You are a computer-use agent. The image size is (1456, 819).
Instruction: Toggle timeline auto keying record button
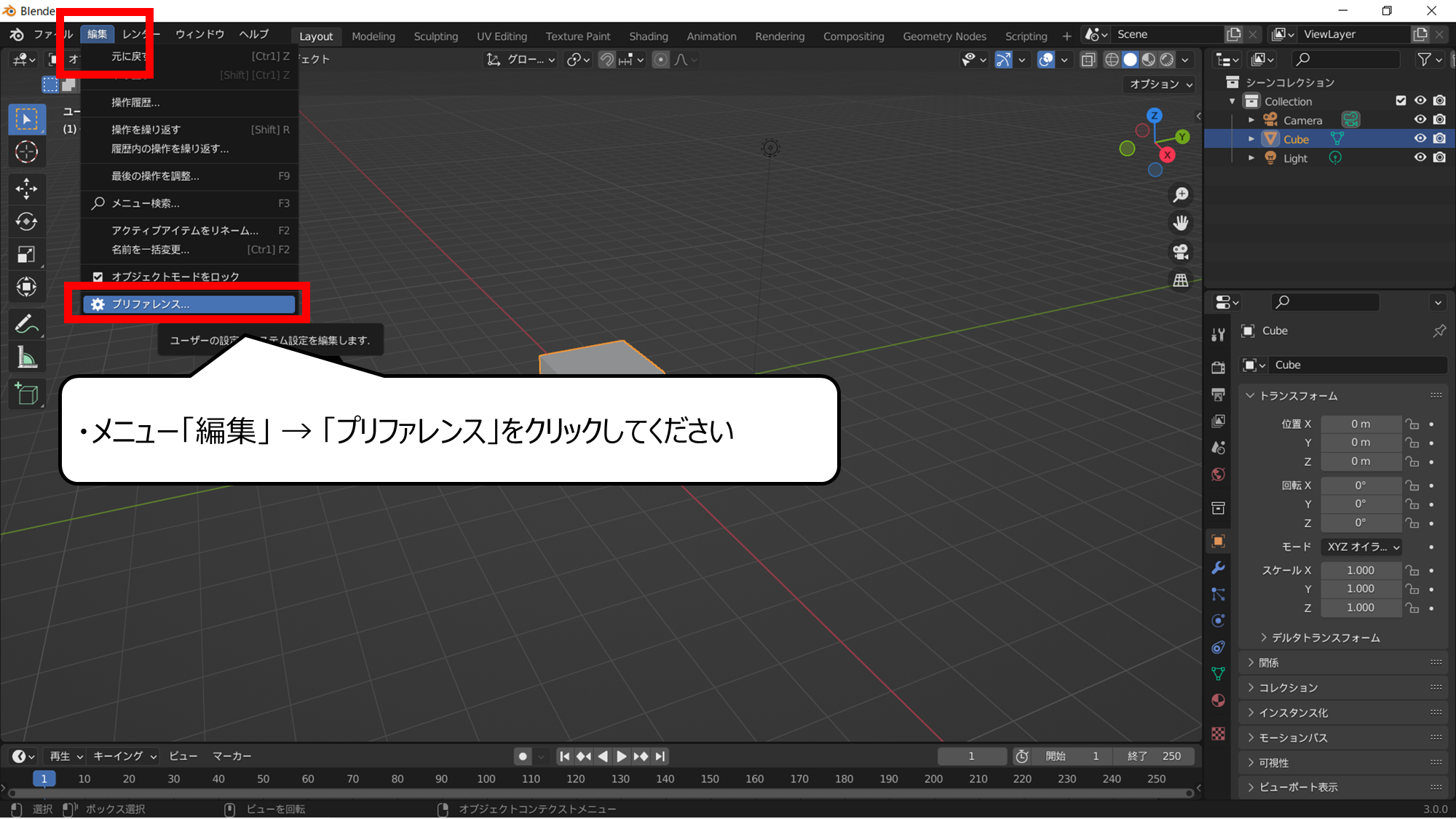click(523, 757)
